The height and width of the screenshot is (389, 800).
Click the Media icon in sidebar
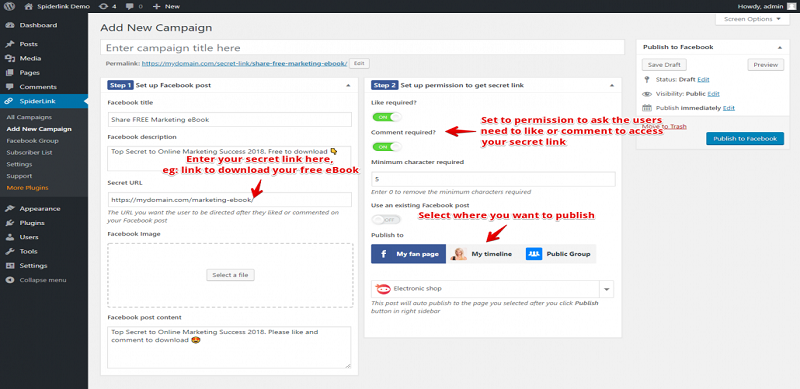[x=10, y=58]
